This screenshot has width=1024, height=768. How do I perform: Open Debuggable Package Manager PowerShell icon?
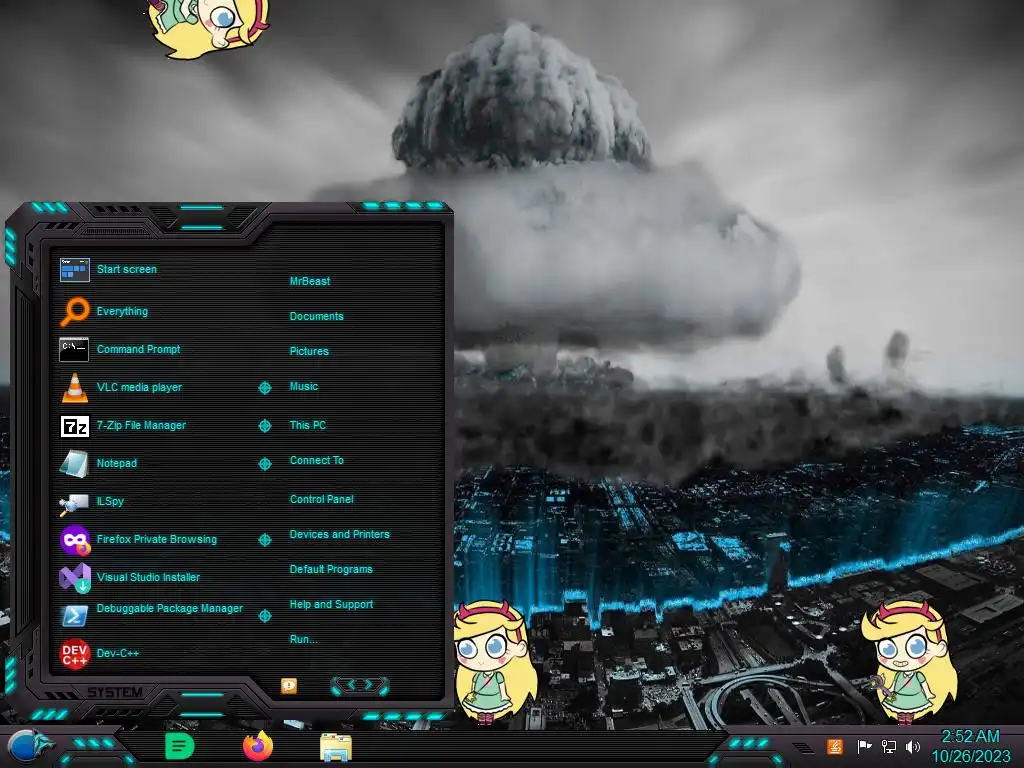(x=74, y=616)
